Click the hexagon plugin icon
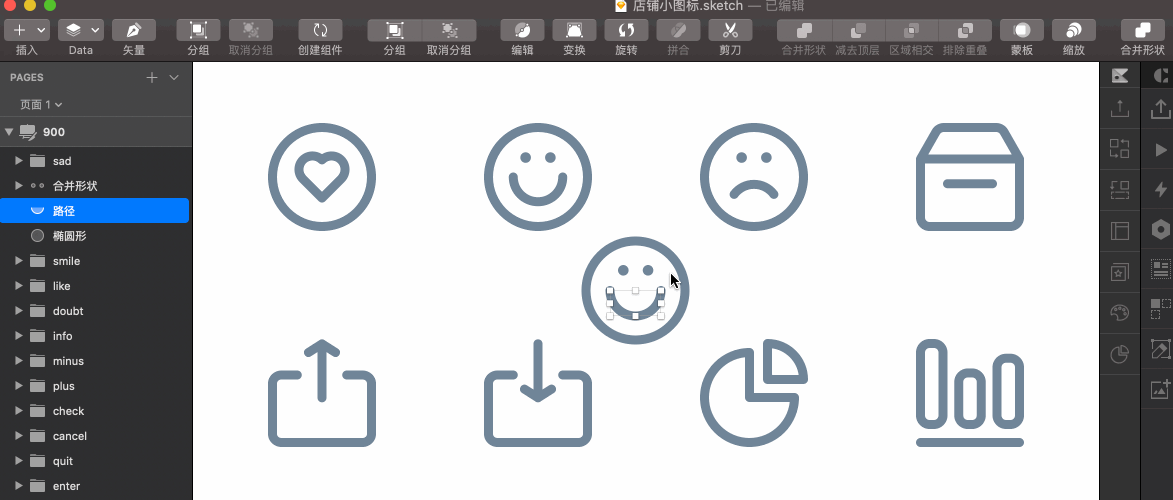The height and width of the screenshot is (500, 1173). (1161, 230)
